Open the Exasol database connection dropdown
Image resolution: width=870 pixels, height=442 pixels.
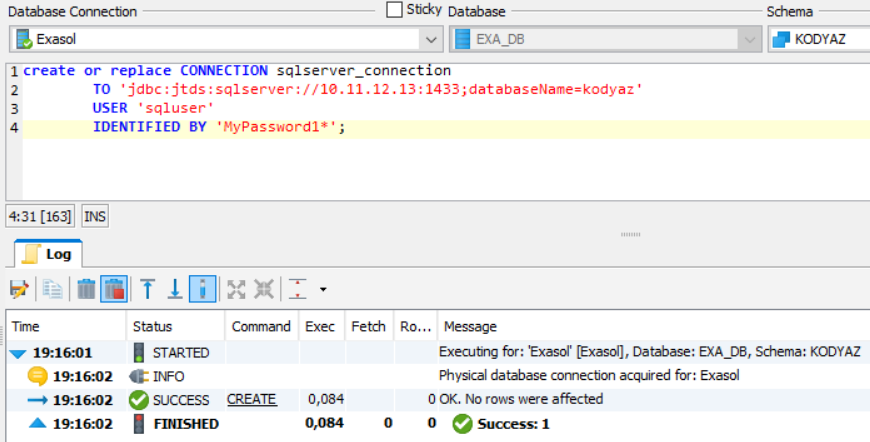(x=431, y=39)
